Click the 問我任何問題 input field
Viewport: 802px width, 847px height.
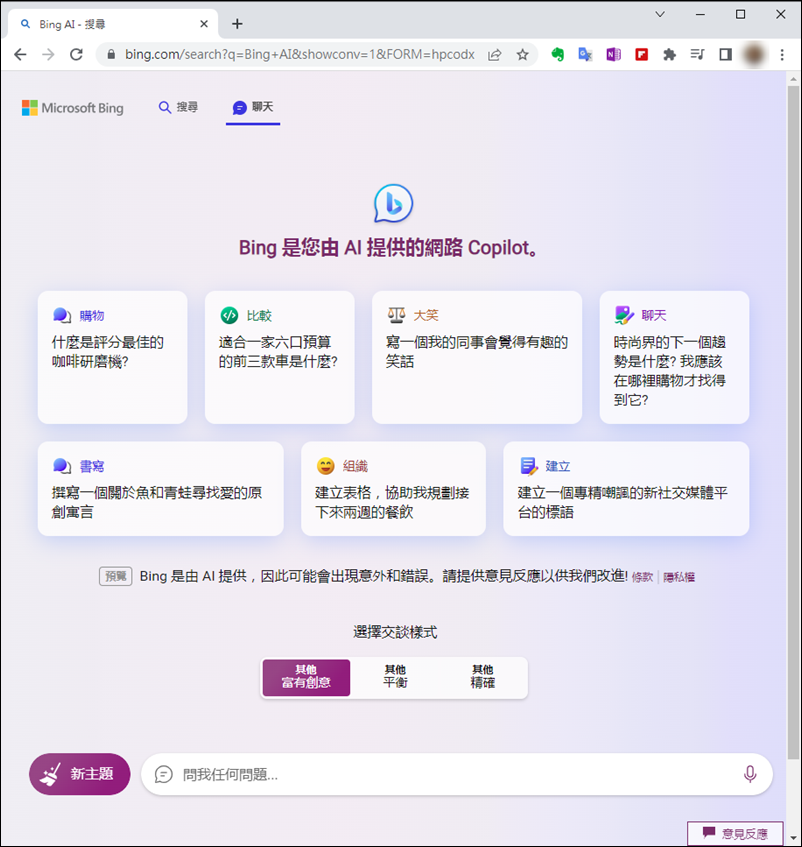pyautogui.click(x=456, y=774)
